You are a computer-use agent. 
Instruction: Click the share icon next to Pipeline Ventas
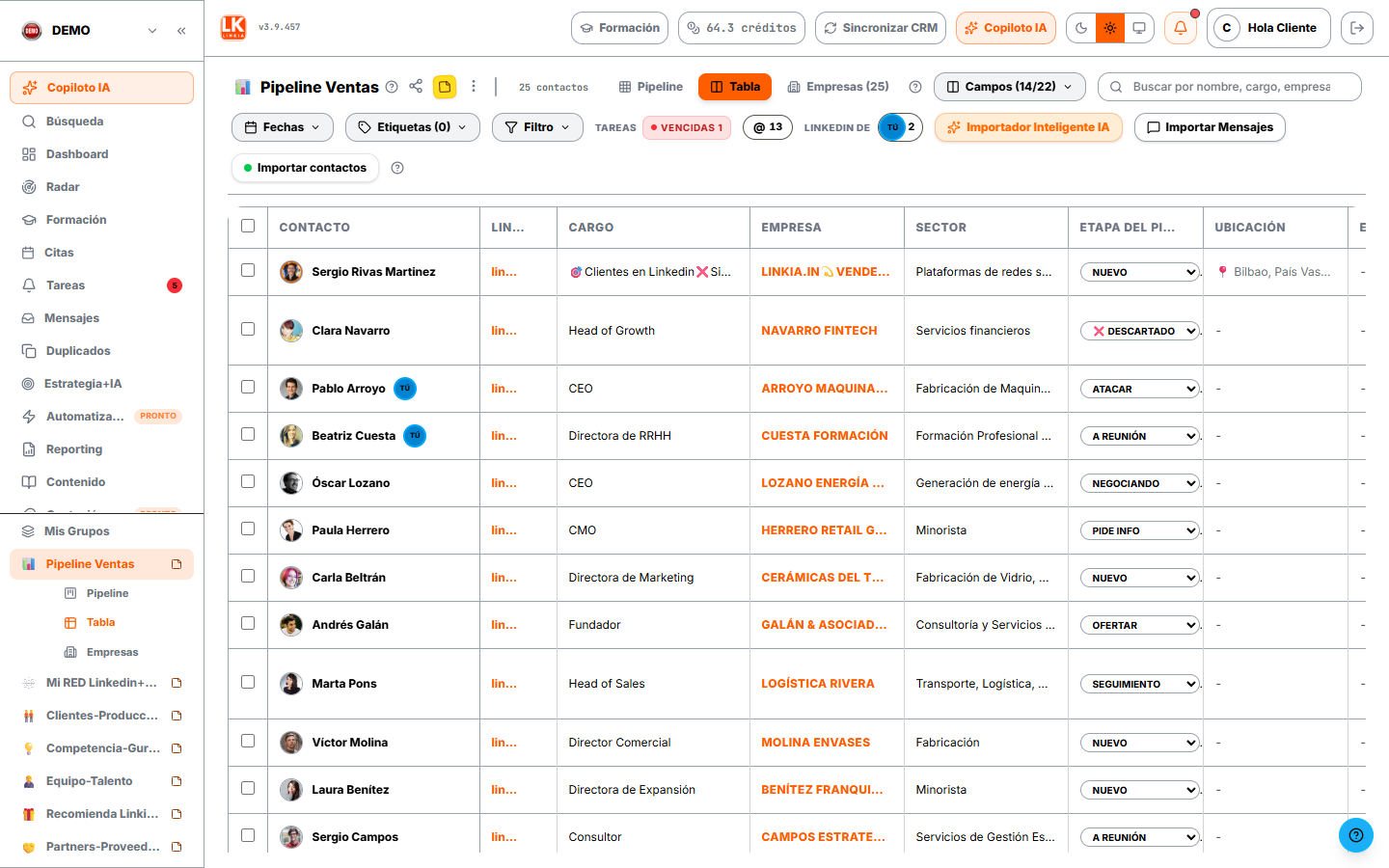pos(416,86)
